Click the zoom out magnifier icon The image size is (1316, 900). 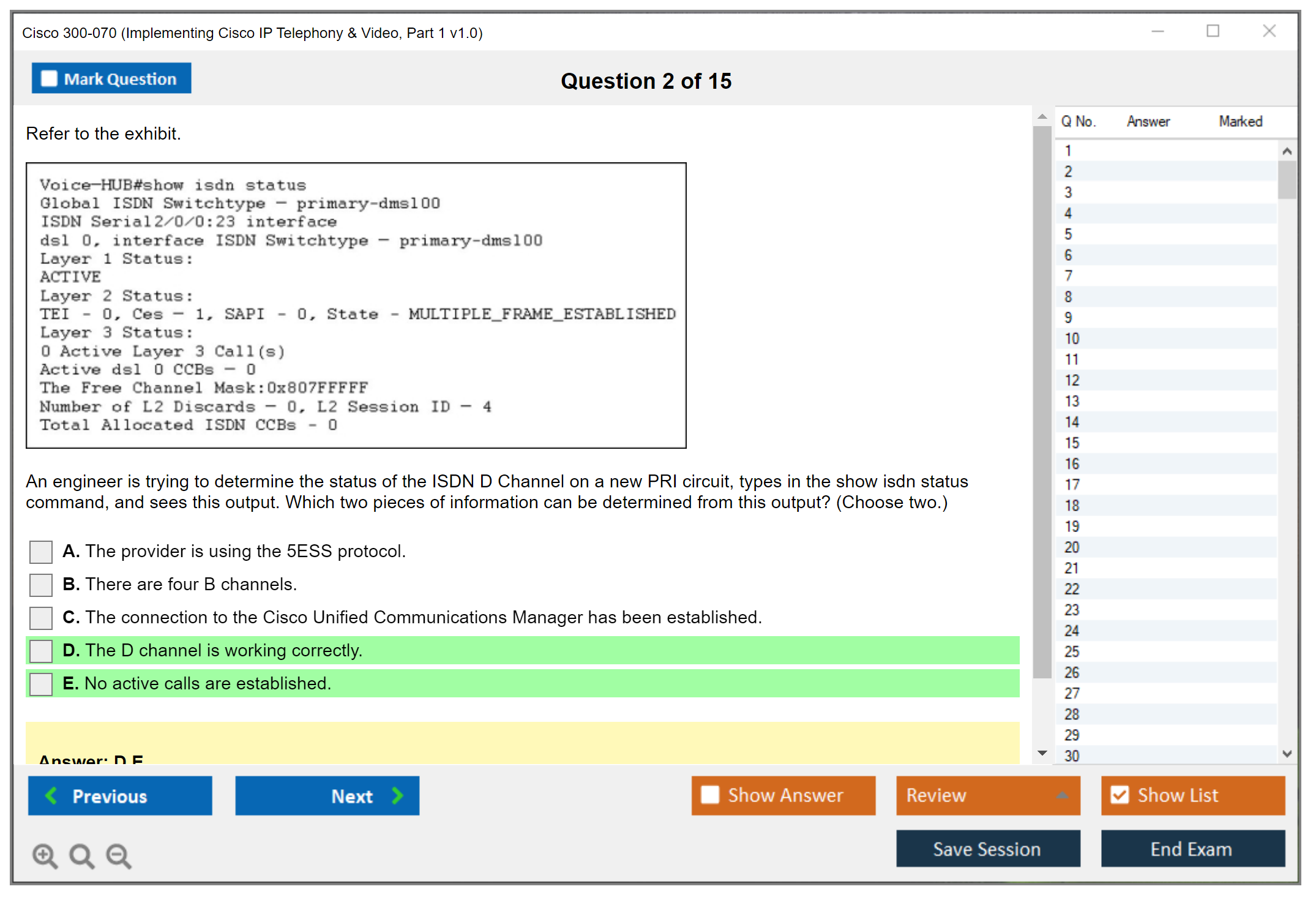118,855
